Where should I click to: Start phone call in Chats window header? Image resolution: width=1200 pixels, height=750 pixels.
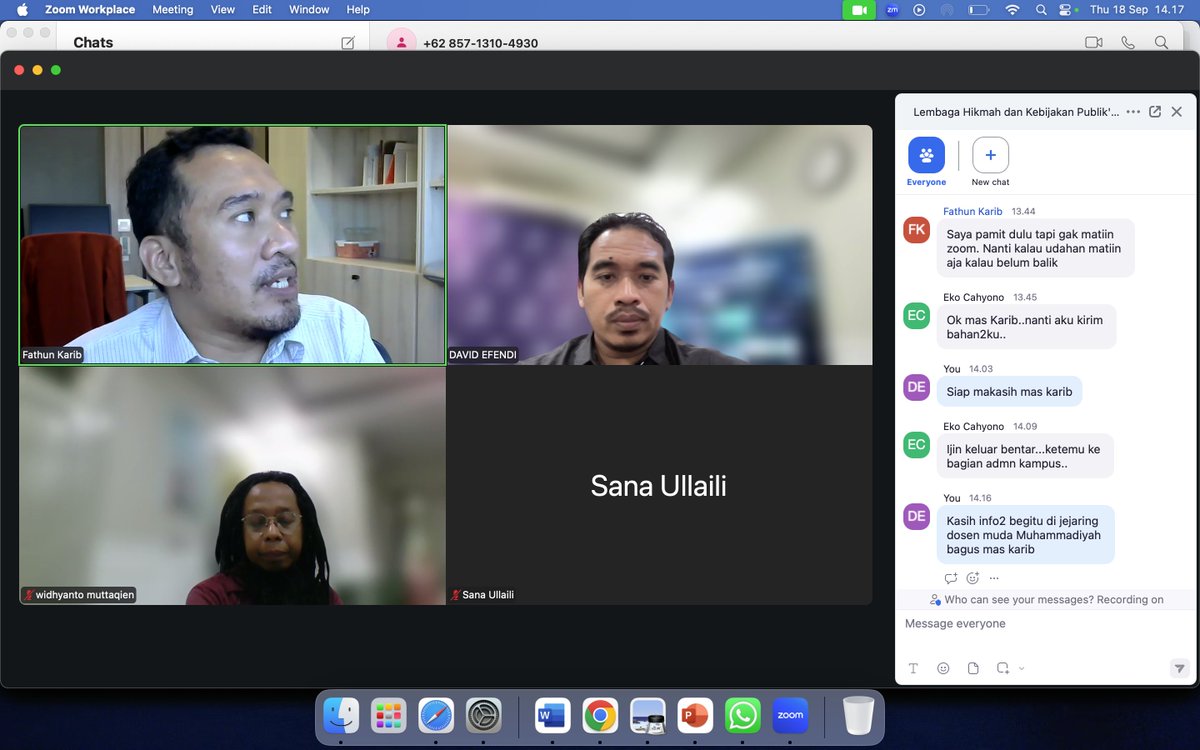pos(1128,43)
